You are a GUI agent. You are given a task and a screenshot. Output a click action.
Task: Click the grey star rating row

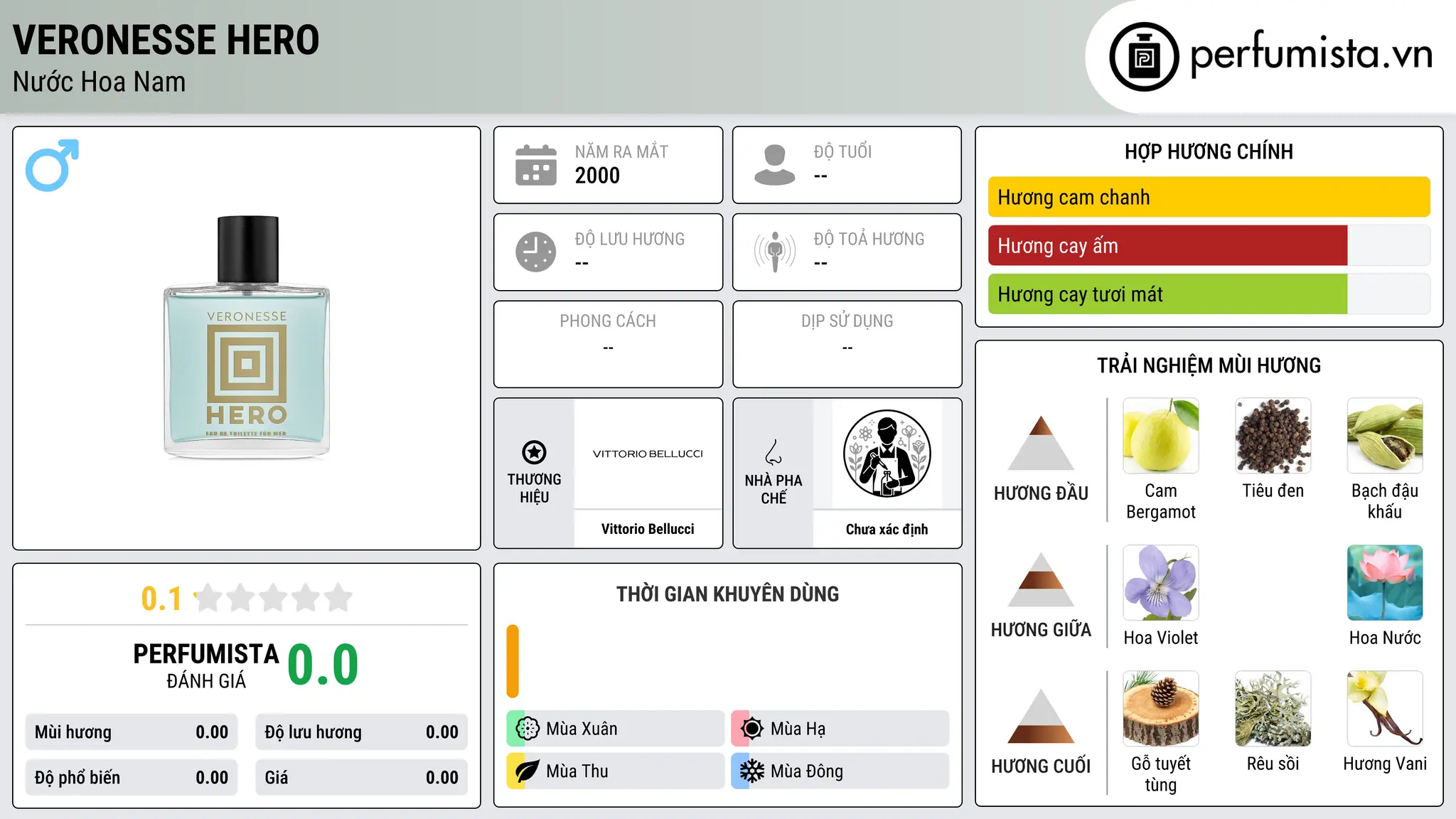pyautogui.click(x=273, y=598)
